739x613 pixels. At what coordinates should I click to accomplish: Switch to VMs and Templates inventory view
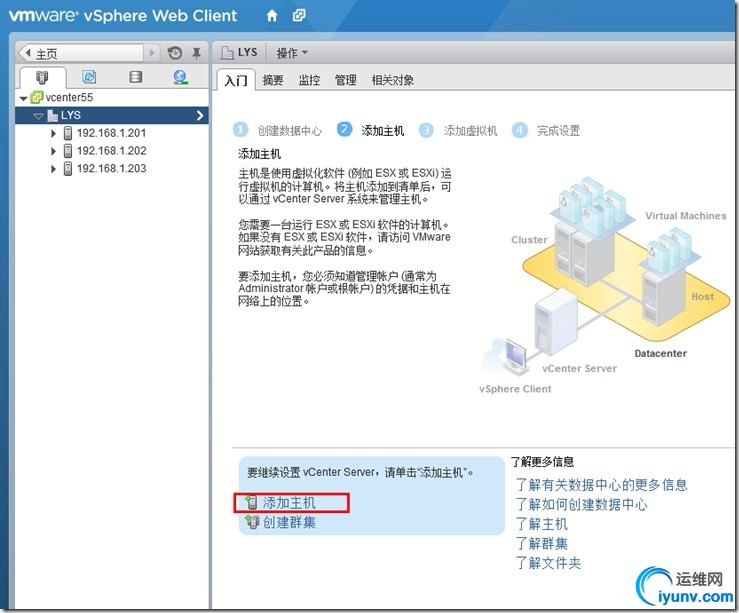[x=89, y=77]
